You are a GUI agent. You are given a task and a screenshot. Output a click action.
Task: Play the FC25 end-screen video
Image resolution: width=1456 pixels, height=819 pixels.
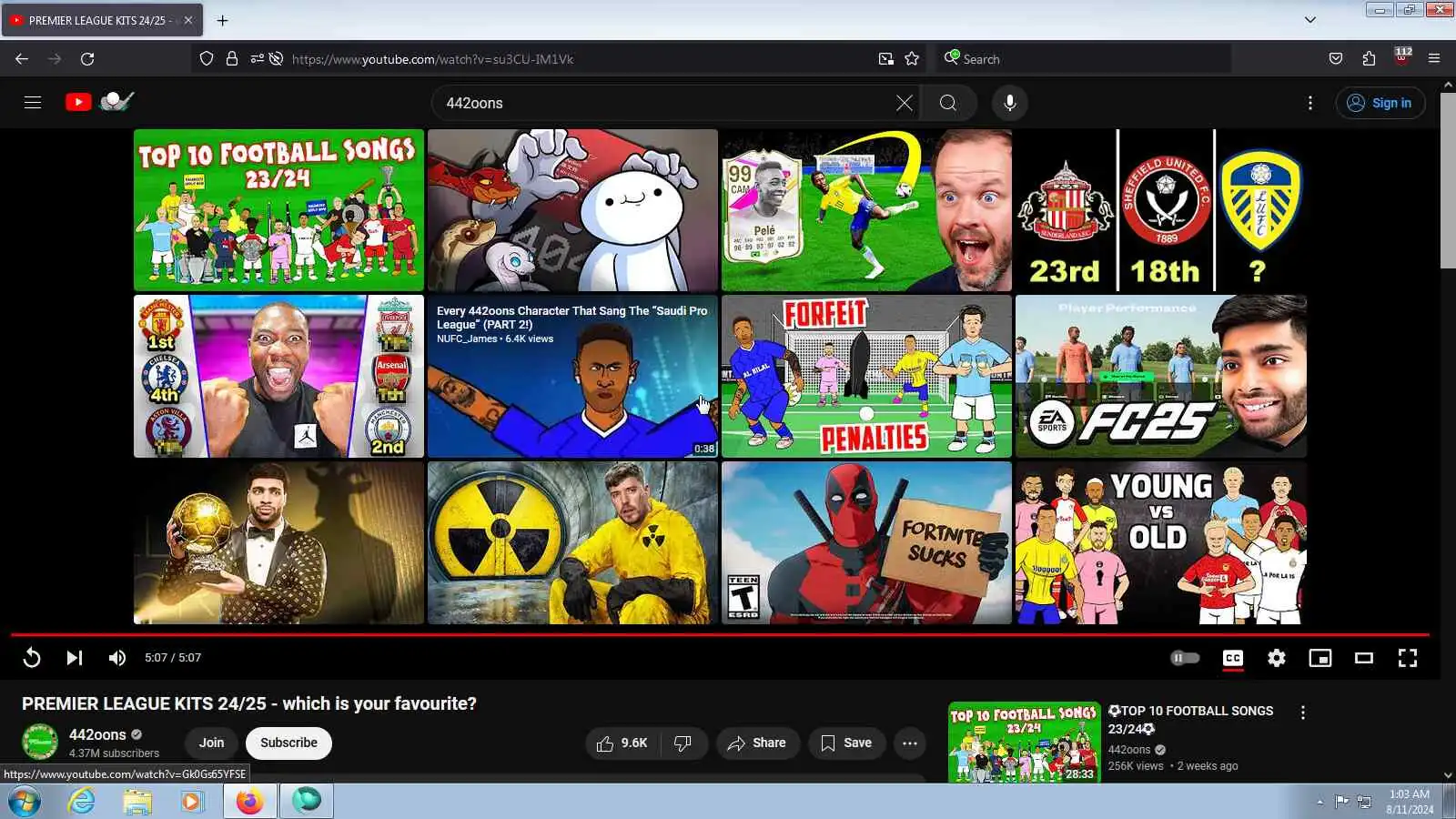(1161, 376)
